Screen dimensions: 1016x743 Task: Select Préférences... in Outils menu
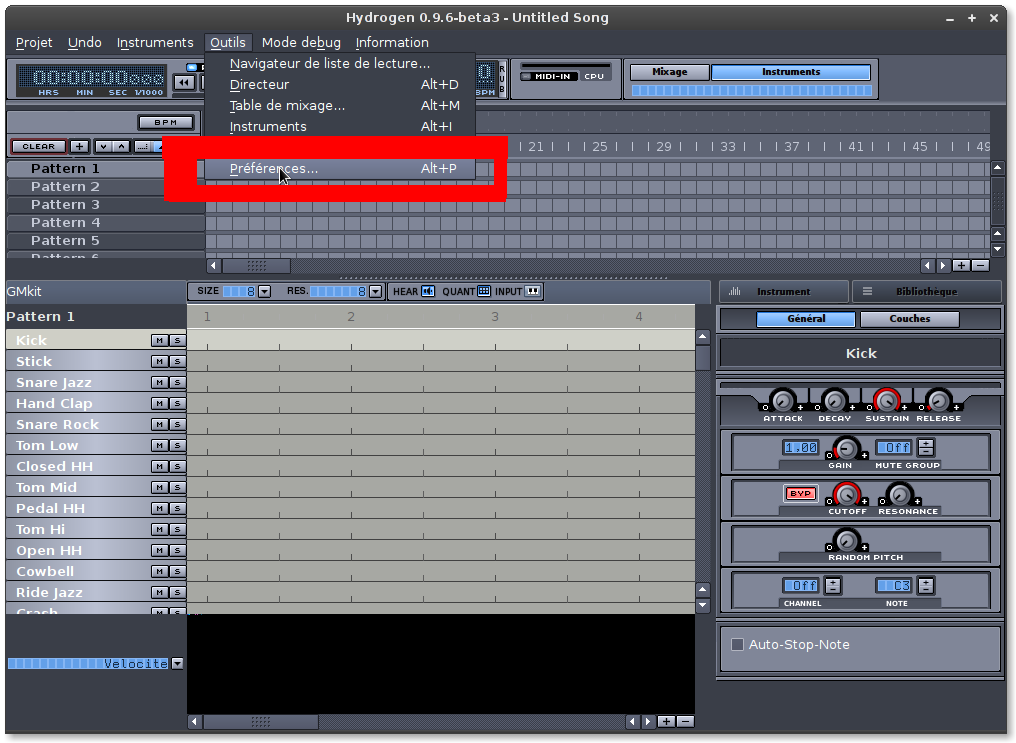340,168
